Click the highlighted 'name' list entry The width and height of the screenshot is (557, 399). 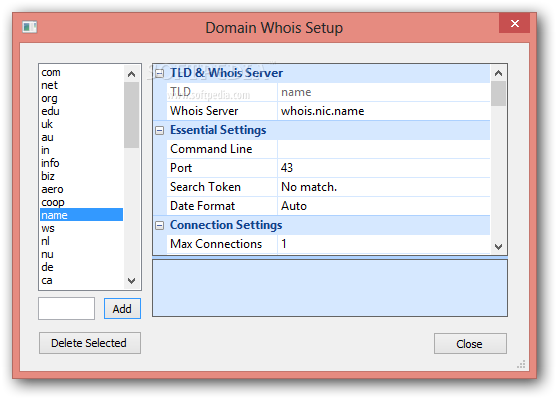point(81,215)
